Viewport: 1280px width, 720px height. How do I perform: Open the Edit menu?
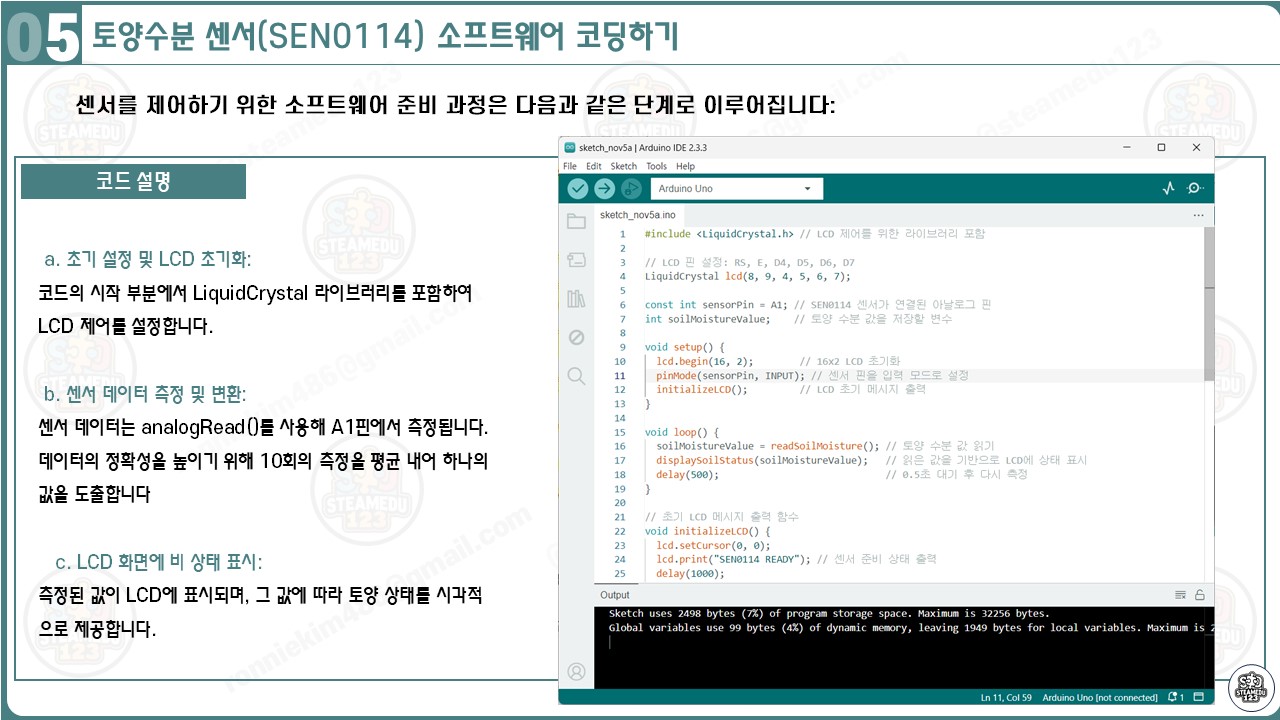tap(594, 166)
